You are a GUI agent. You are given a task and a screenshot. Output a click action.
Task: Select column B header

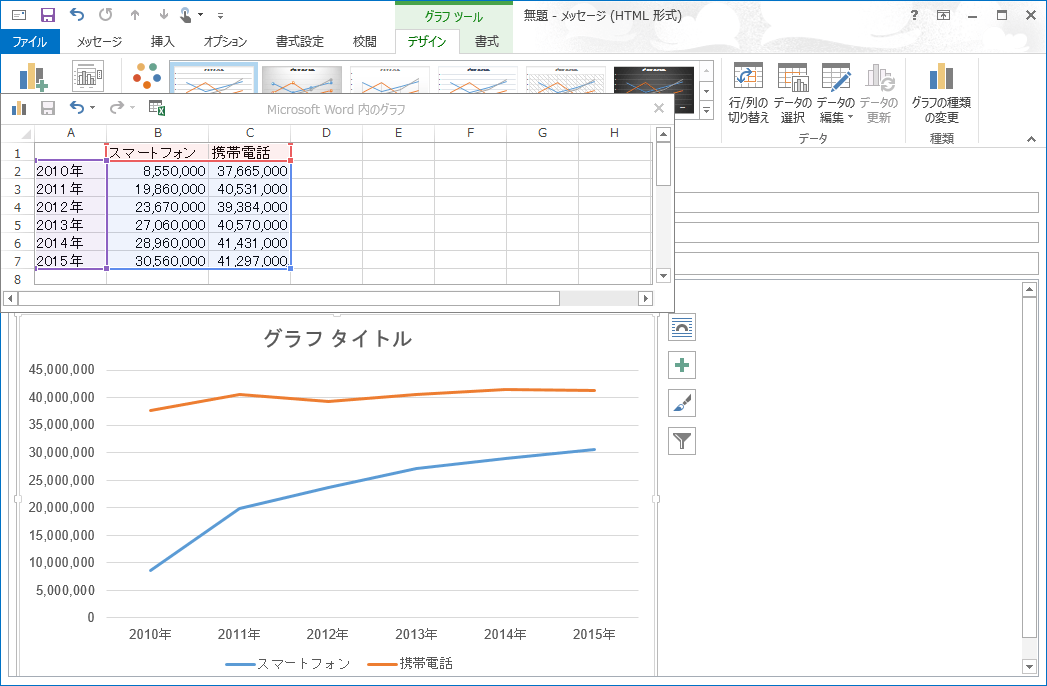158,133
